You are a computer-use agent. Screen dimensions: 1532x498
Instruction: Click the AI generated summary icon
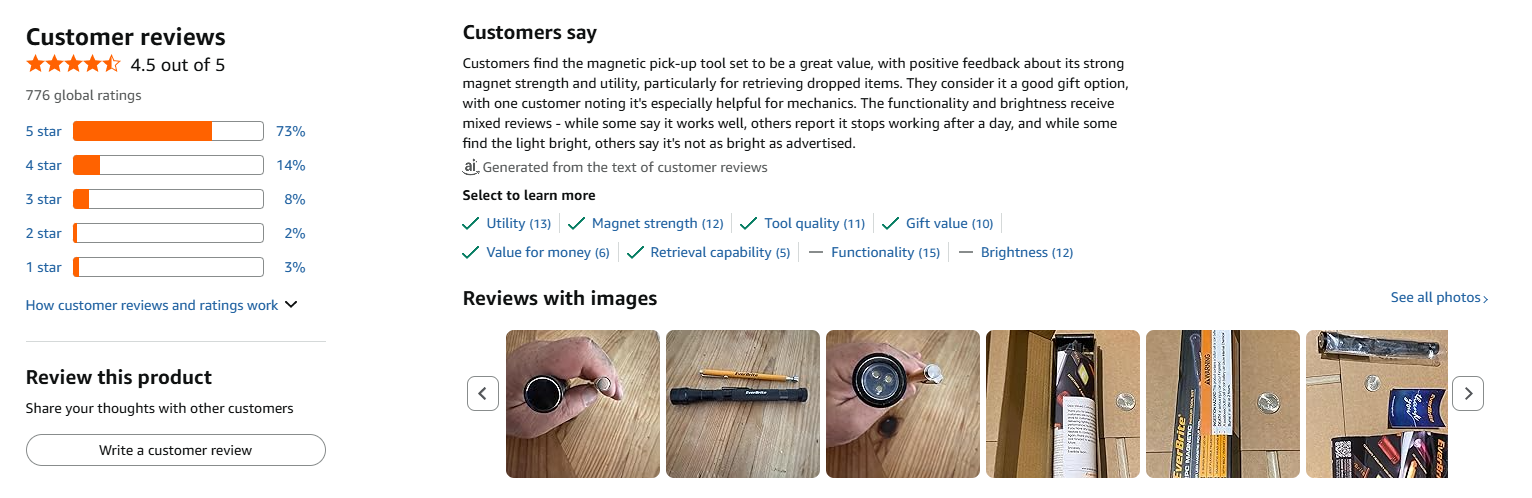pyautogui.click(x=471, y=167)
